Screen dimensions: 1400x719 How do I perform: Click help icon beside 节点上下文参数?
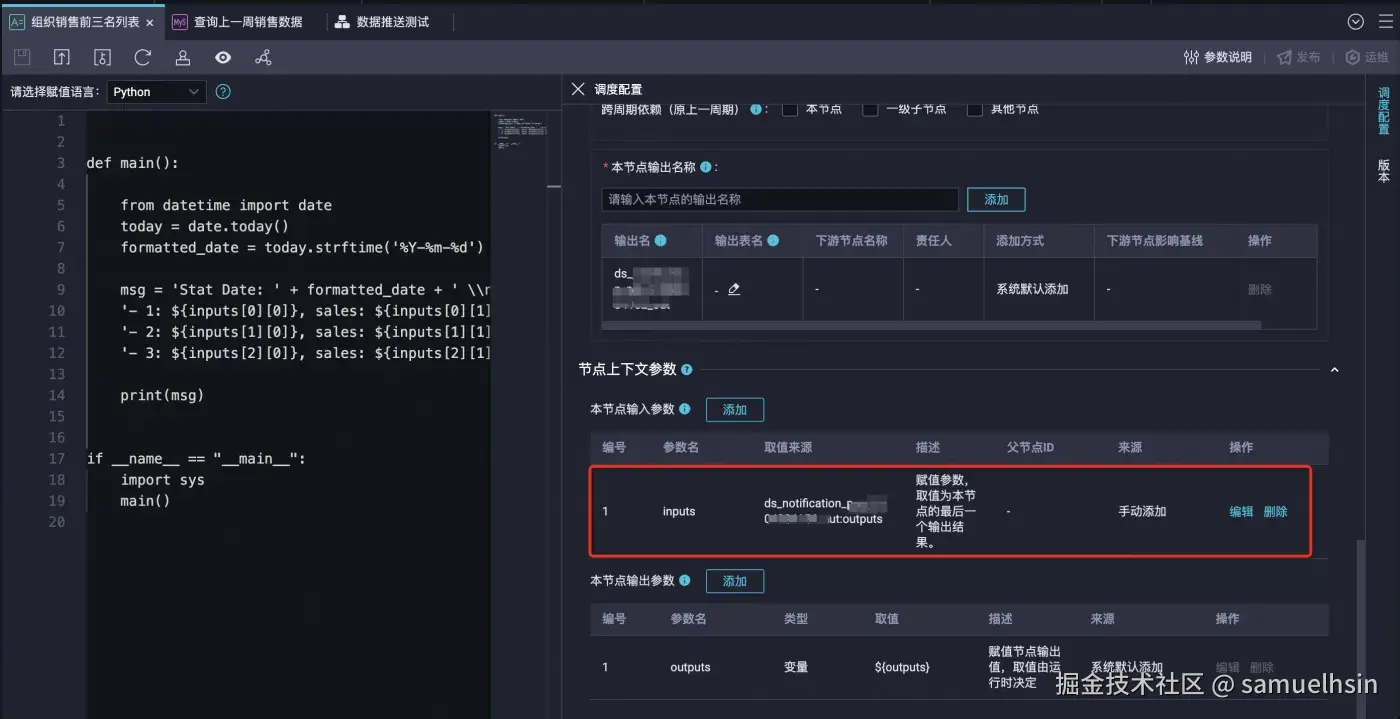686,370
